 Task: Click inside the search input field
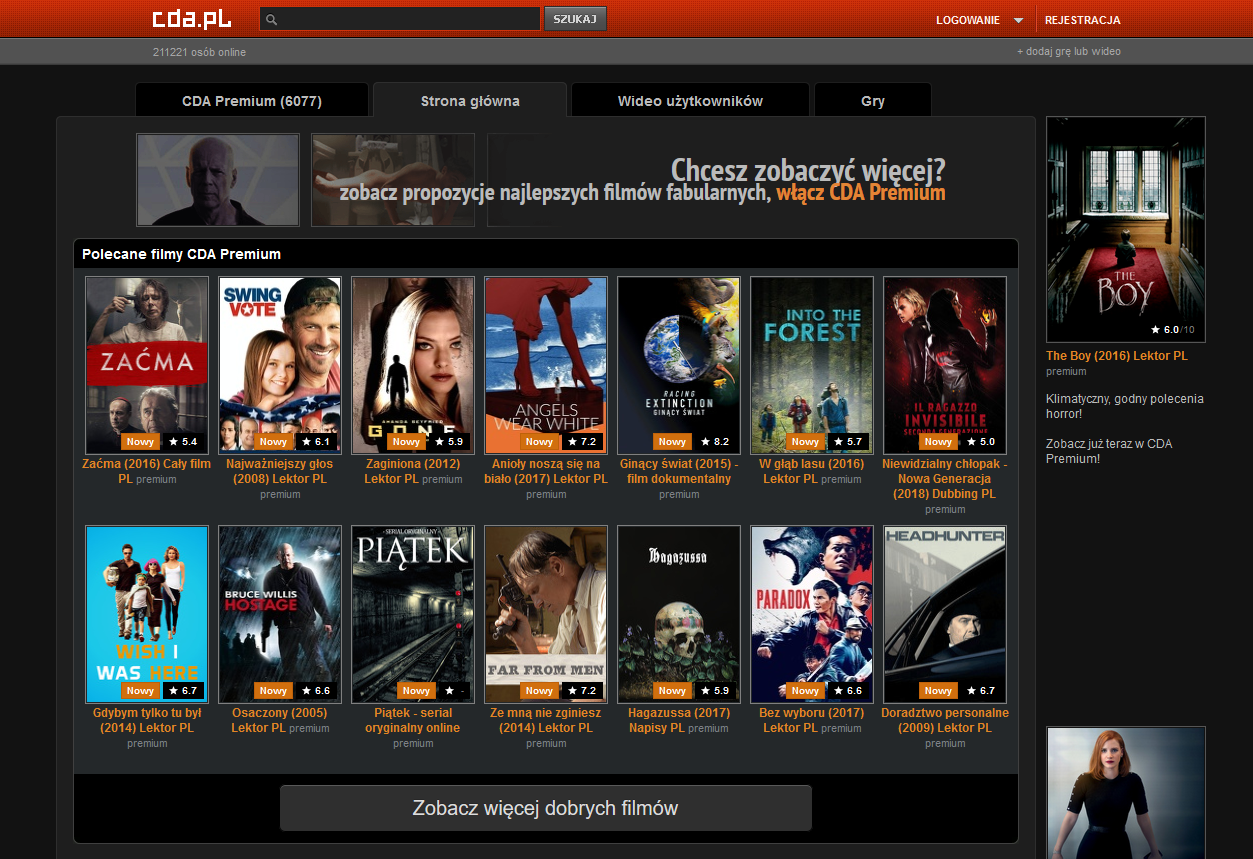coord(400,18)
